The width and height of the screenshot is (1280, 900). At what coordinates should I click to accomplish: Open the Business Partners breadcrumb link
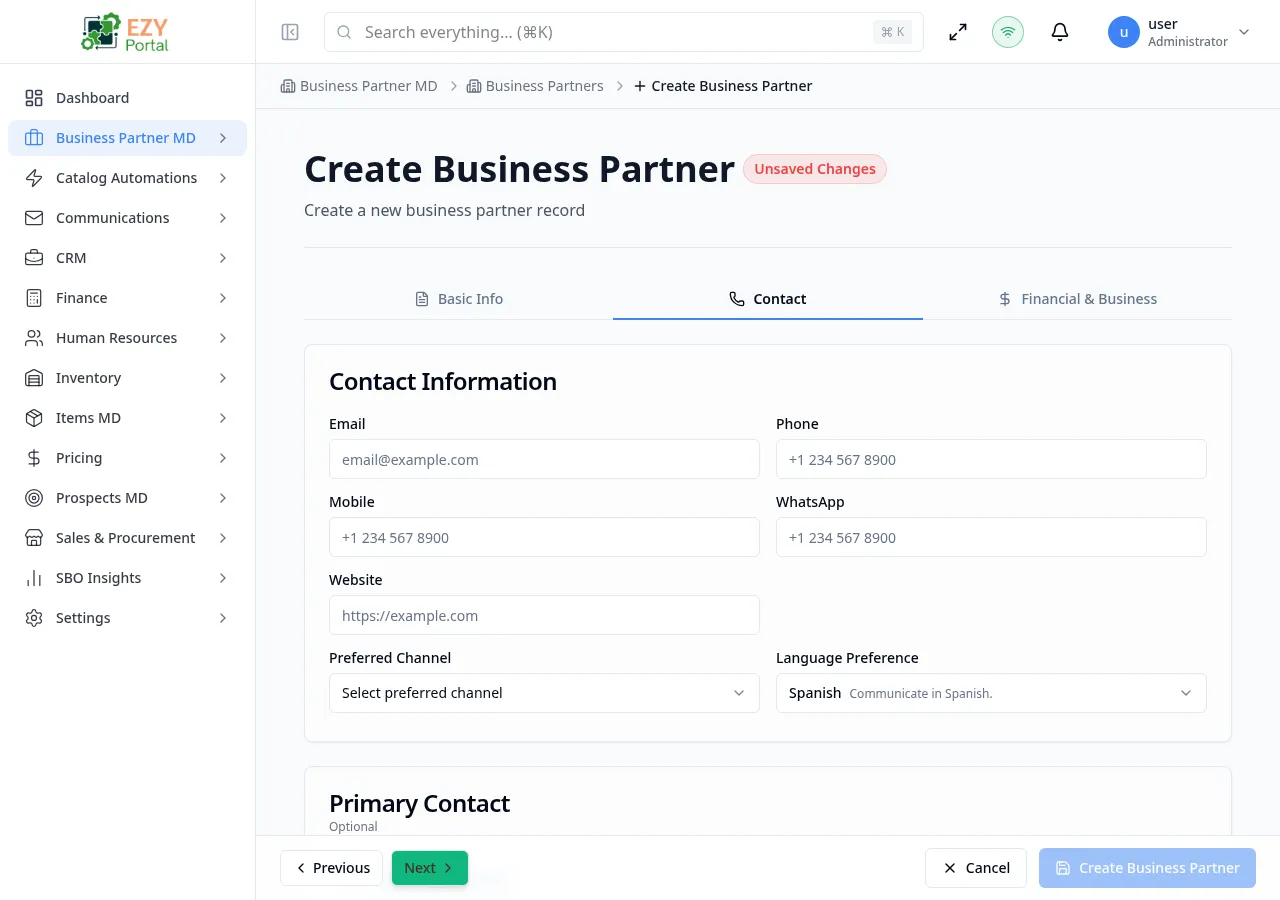[544, 86]
